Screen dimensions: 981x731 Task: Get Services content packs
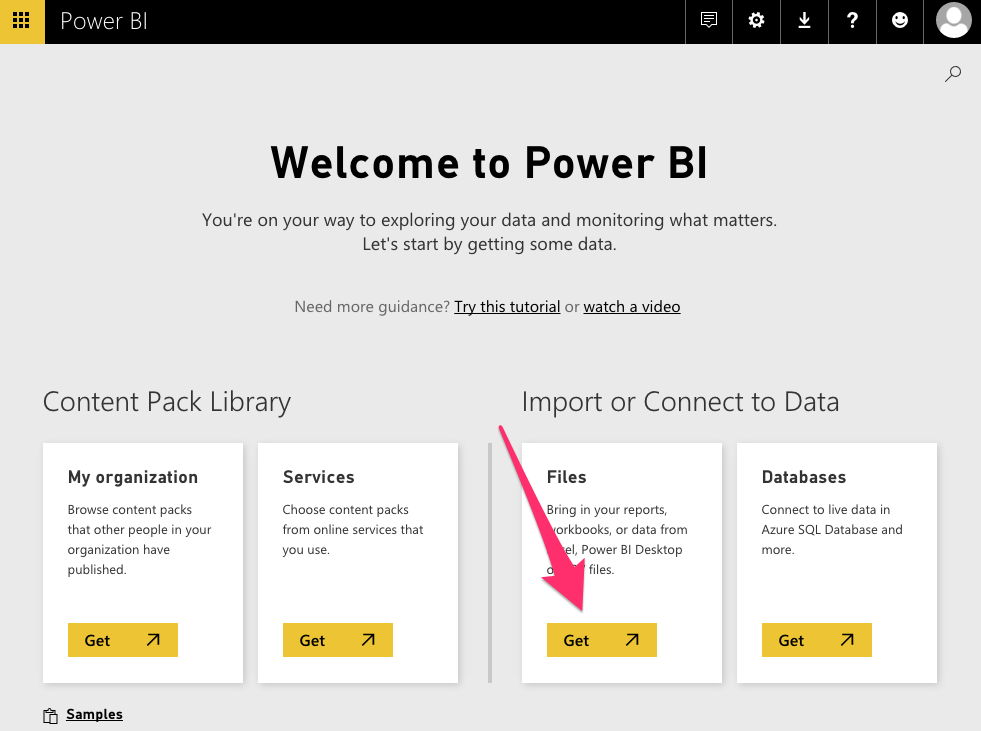click(337, 639)
